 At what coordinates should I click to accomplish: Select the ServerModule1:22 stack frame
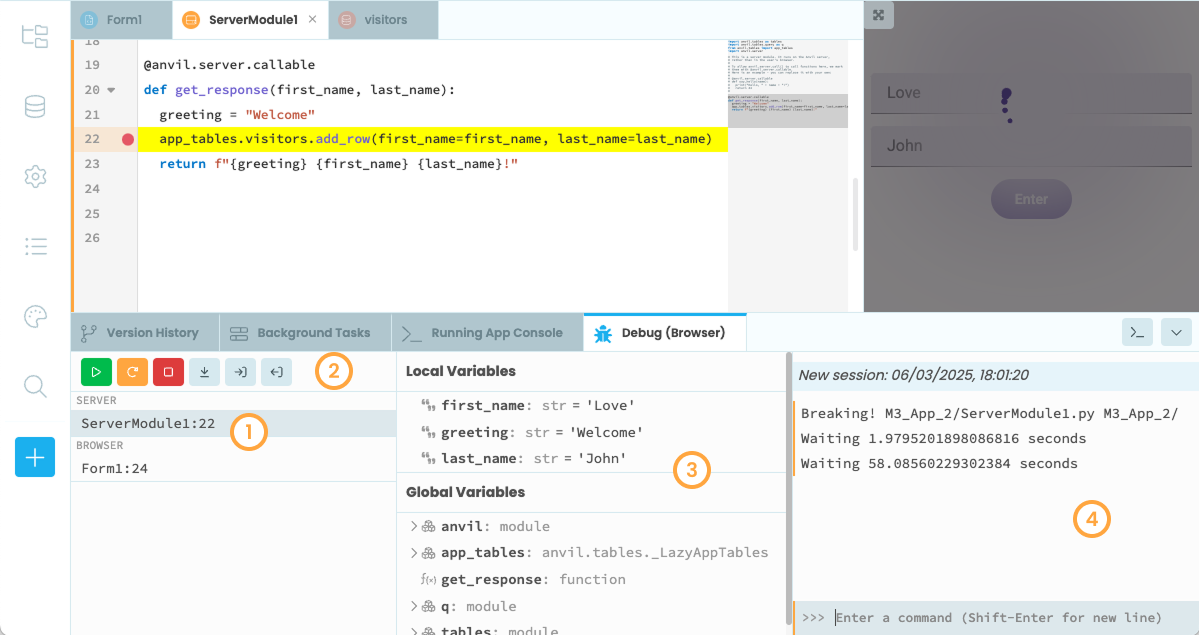[233, 424]
